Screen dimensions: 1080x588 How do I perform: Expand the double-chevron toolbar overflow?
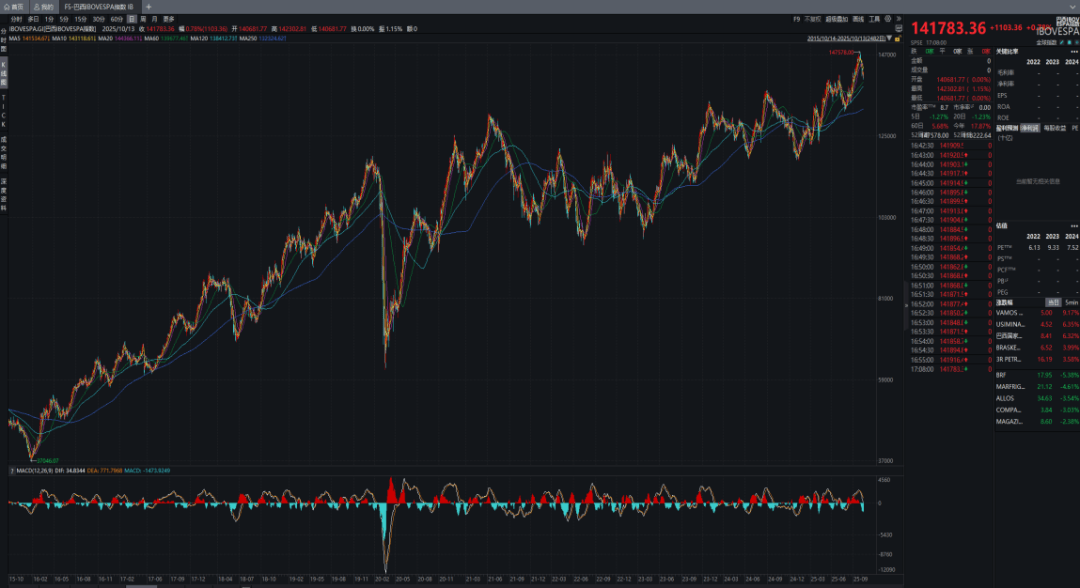click(900, 18)
